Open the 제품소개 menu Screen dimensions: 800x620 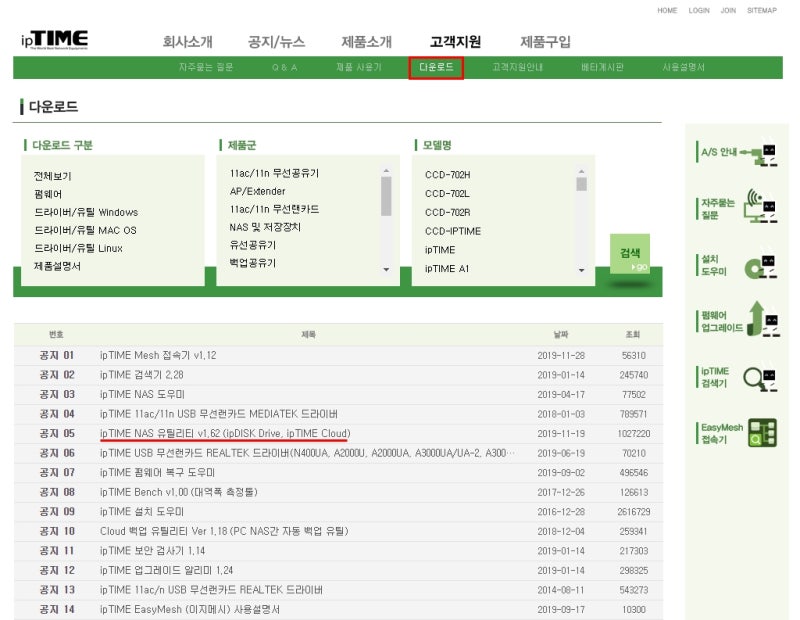click(x=366, y=42)
